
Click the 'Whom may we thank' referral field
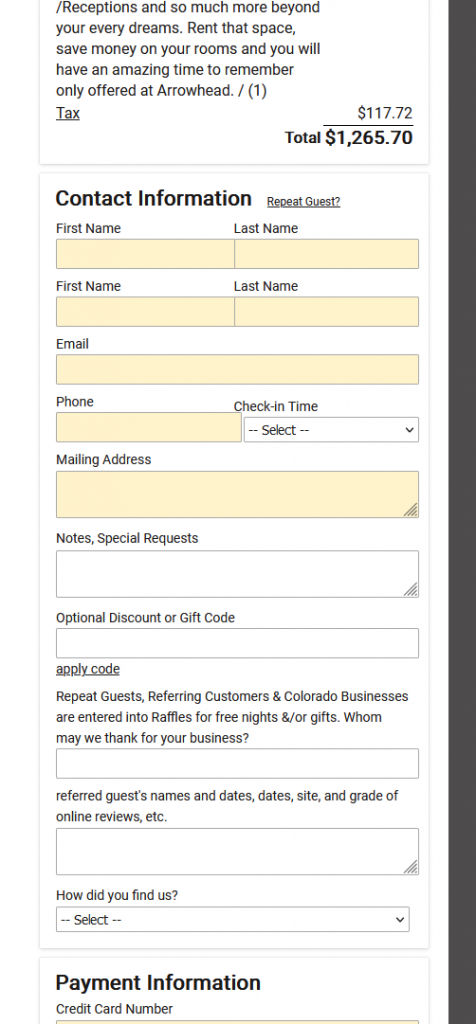click(x=237, y=763)
